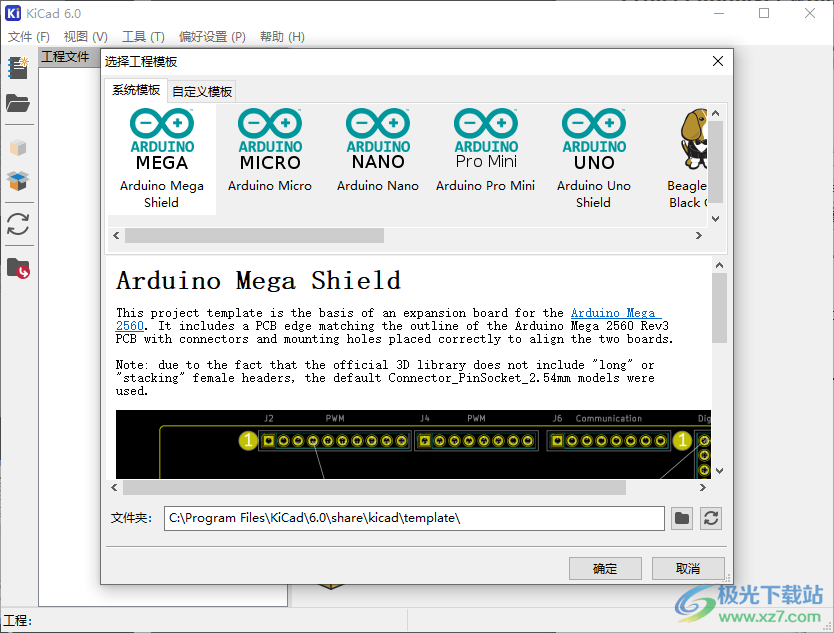This screenshot has height=633, width=834.
Task: Click the Refresh icon in left toolbar
Action: coord(18,223)
